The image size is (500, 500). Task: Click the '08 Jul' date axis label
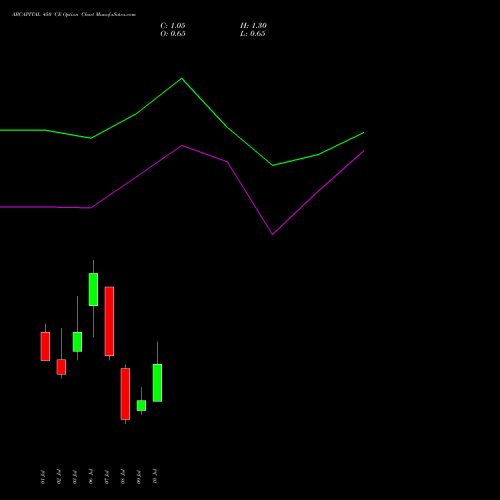click(123, 477)
